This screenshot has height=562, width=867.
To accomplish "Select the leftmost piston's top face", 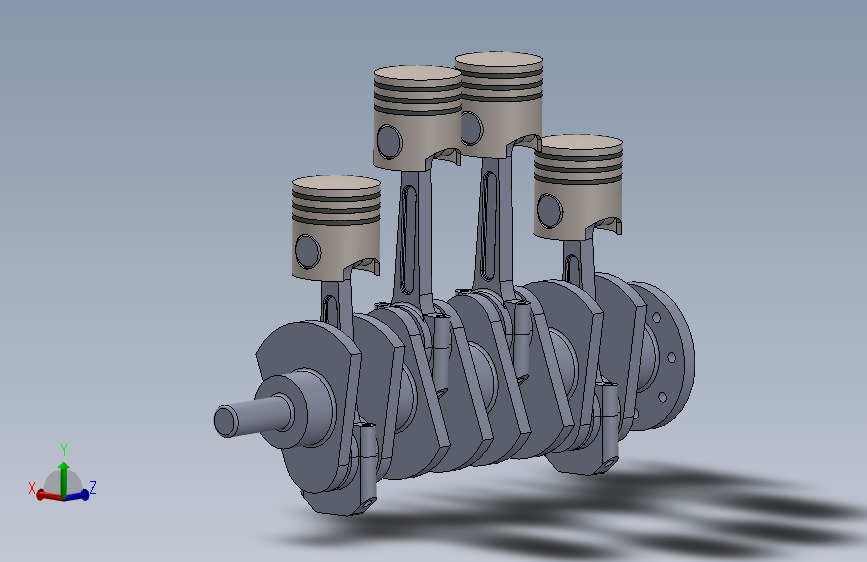I will [336, 183].
